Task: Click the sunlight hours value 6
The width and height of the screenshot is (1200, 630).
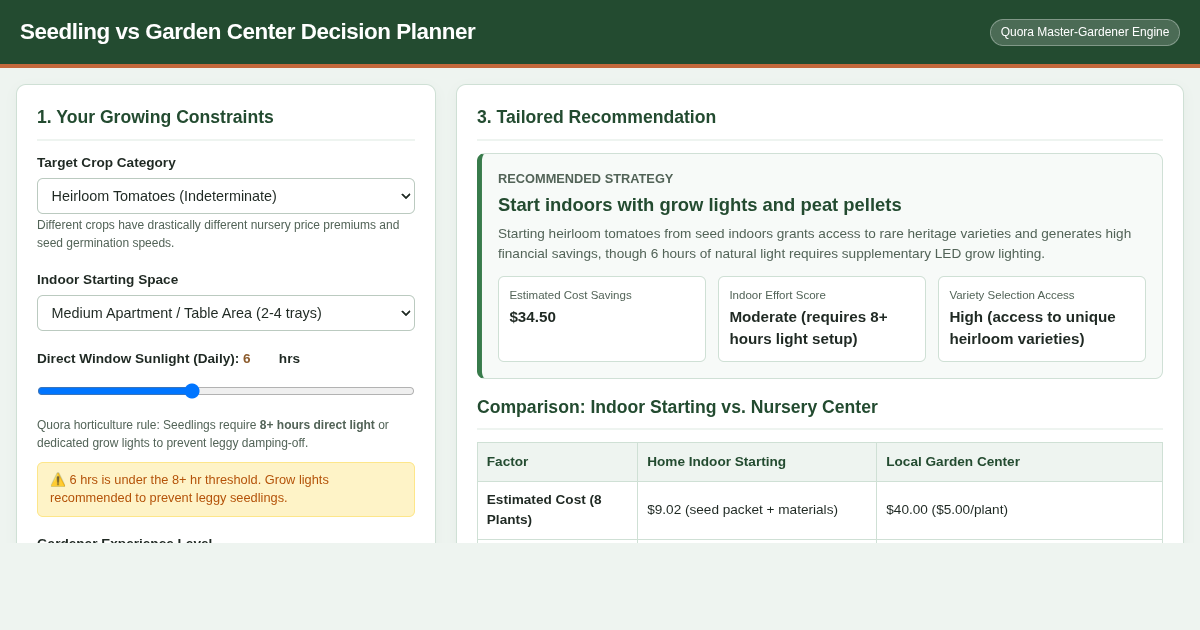Action: point(247,359)
